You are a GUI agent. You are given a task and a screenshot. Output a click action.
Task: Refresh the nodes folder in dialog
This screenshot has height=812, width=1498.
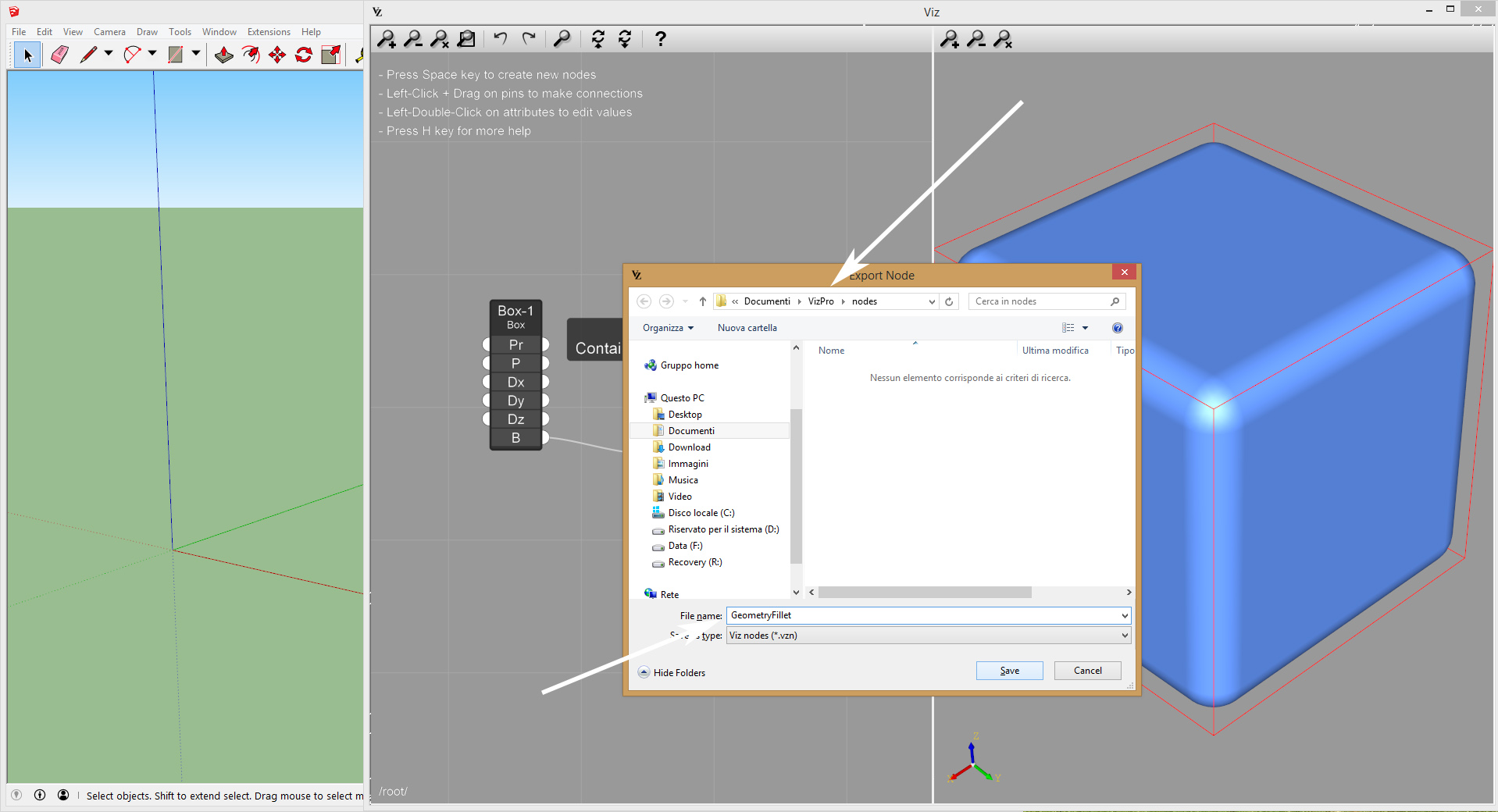(x=949, y=301)
